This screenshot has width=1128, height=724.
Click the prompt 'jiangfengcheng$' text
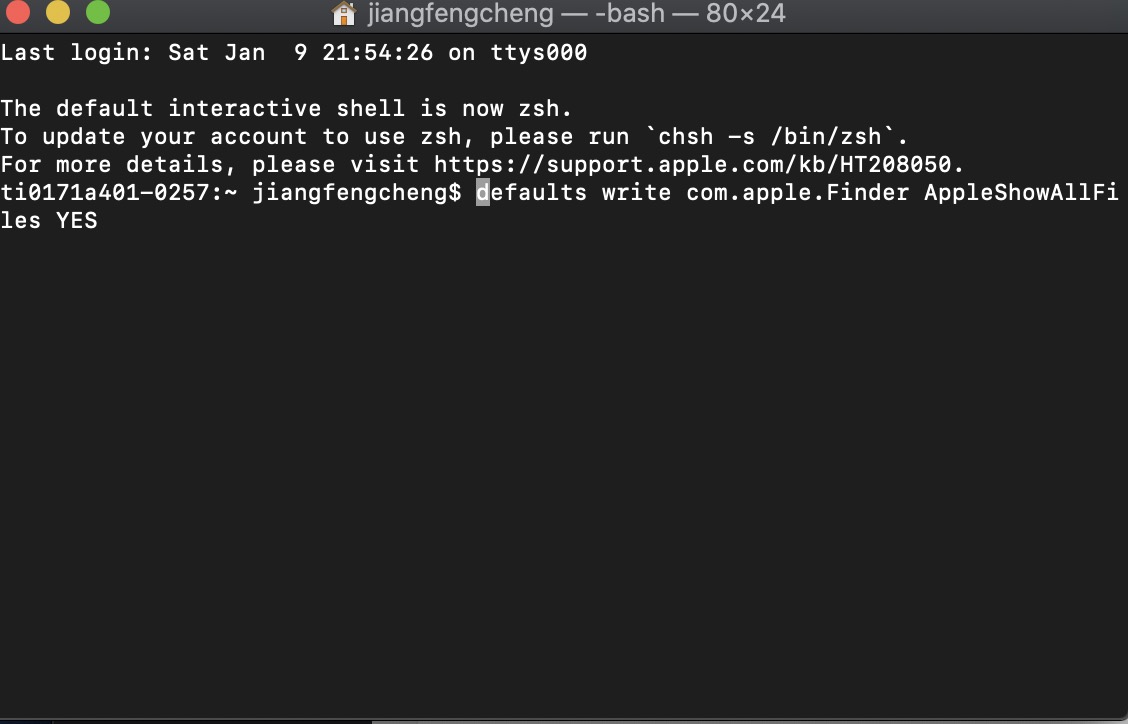pos(357,192)
